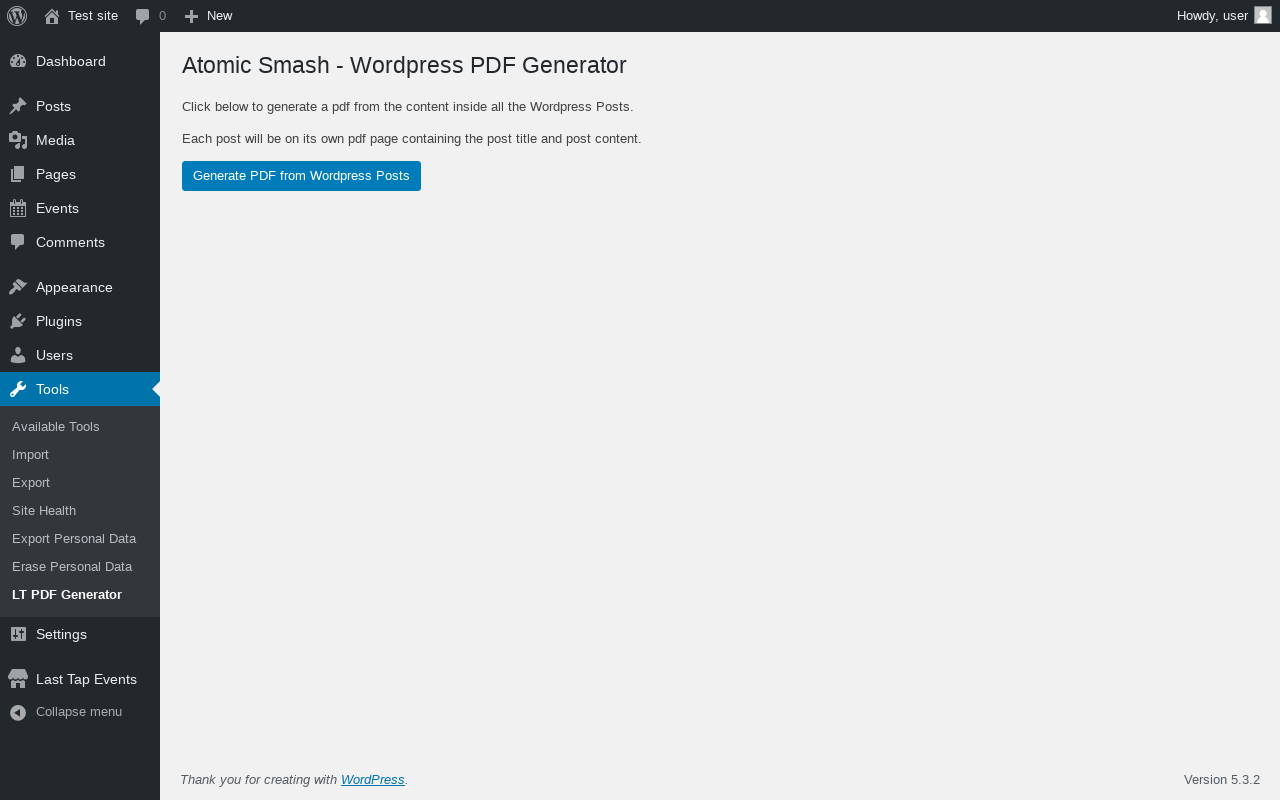Click the Pages icon in sidebar
The width and height of the screenshot is (1280, 800).
pyautogui.click(x=18, y=174)
